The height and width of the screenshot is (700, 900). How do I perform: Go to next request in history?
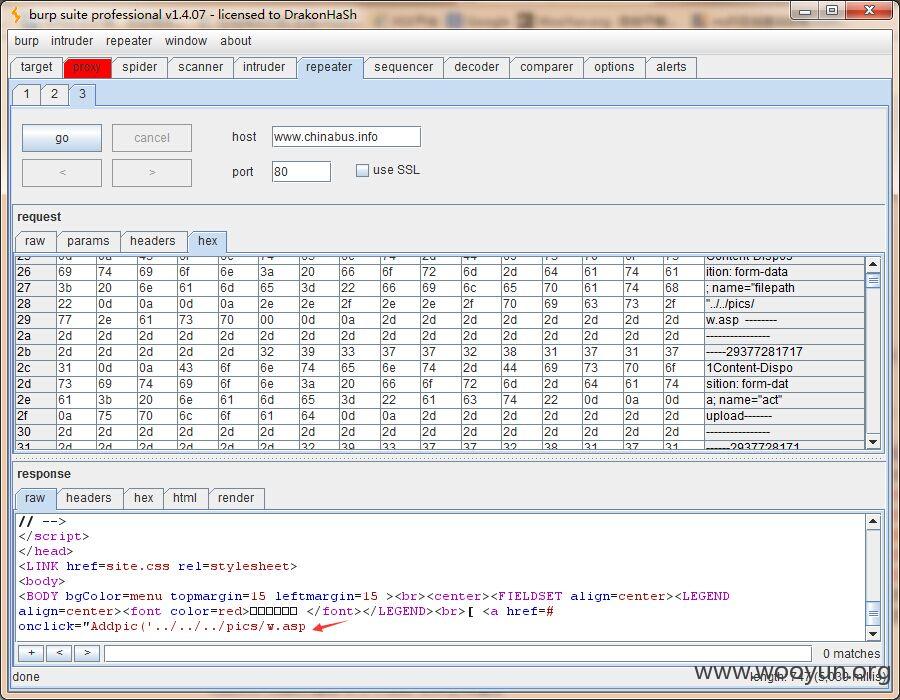(152, 173)
